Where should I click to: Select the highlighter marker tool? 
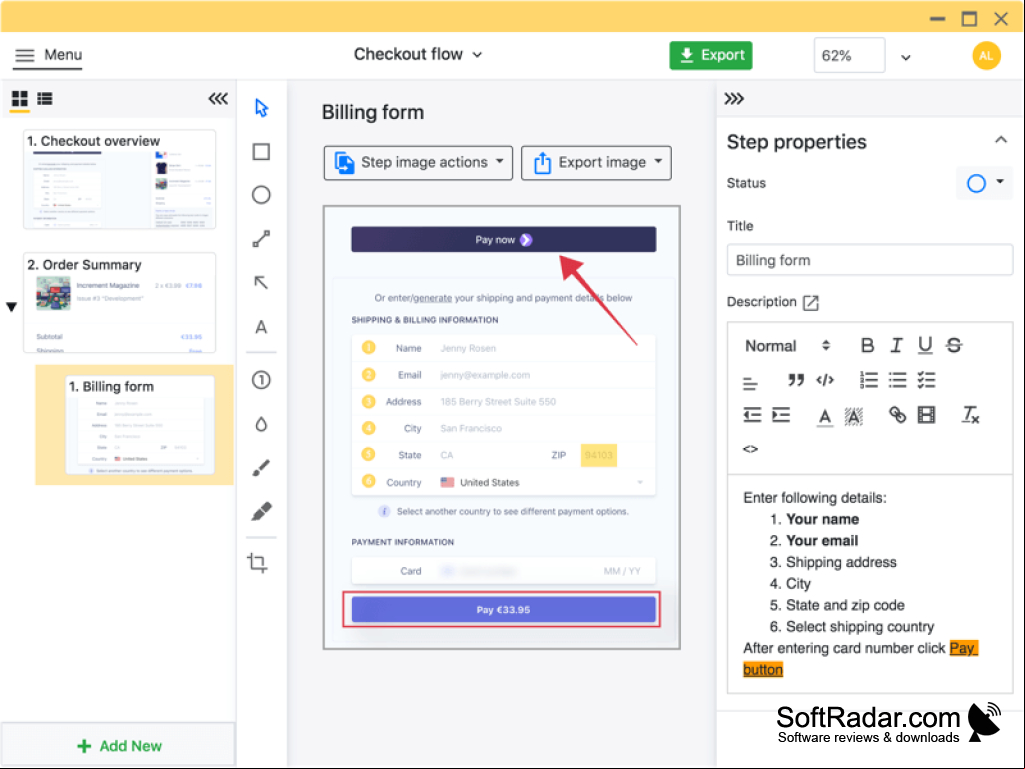[x=261, y=511]
